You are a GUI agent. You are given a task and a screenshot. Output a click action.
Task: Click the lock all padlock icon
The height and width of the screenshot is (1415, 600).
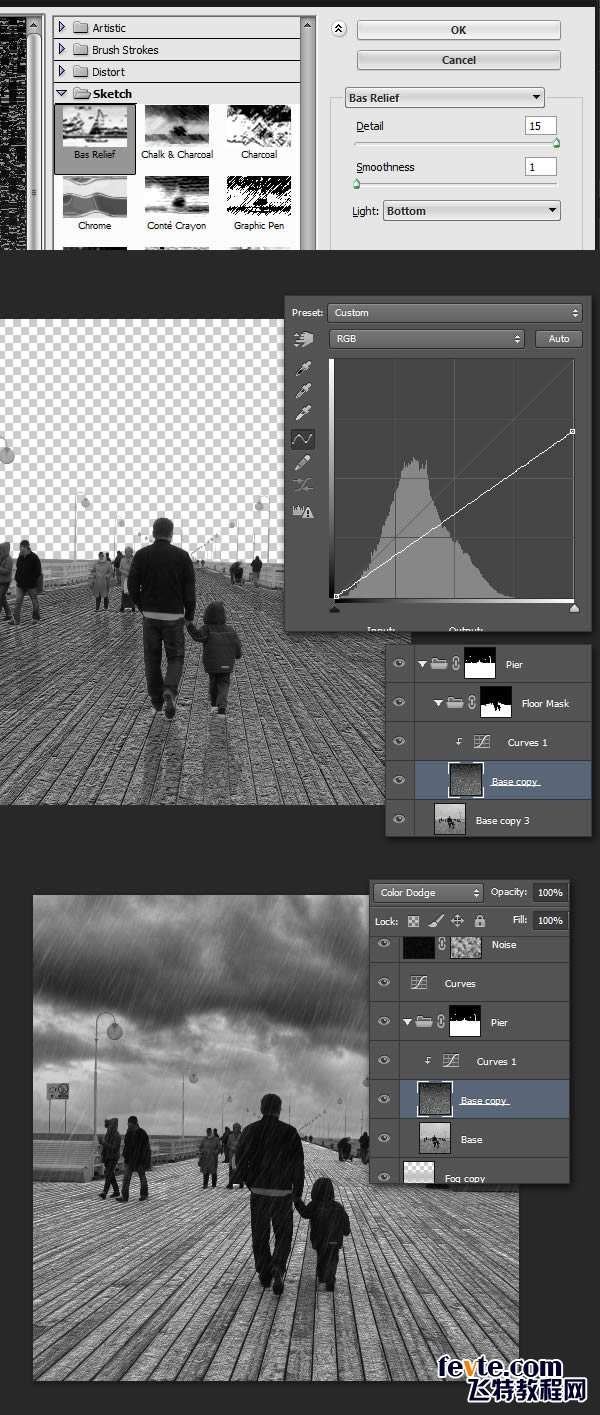pos(480,921)
